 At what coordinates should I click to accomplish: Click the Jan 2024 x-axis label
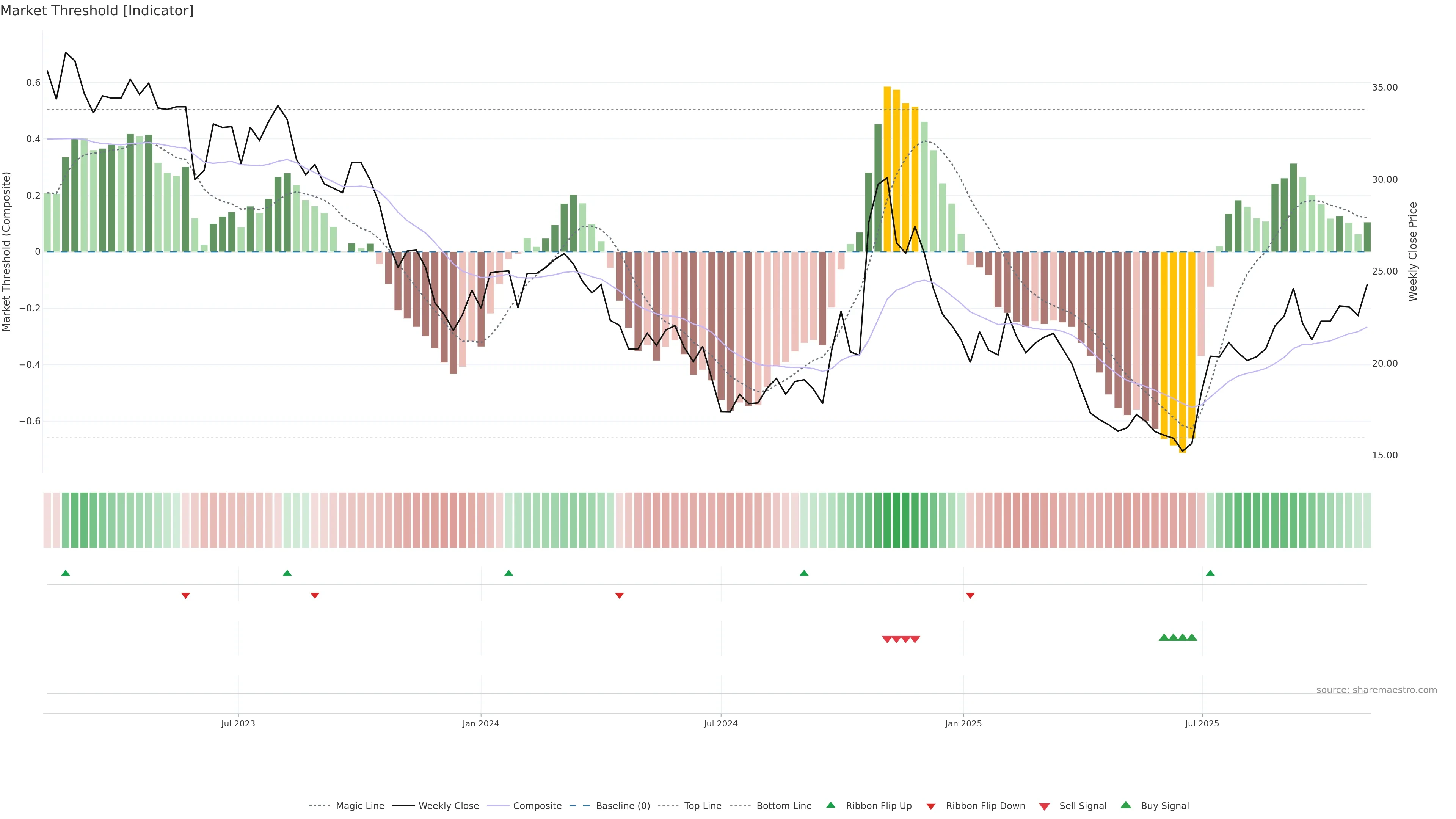pyautogui.click(x=480, y=723)
